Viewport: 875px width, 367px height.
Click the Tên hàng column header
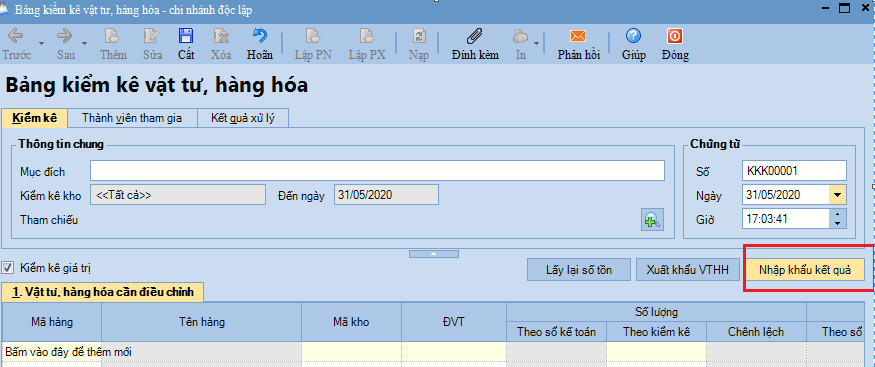pos(201,322)
